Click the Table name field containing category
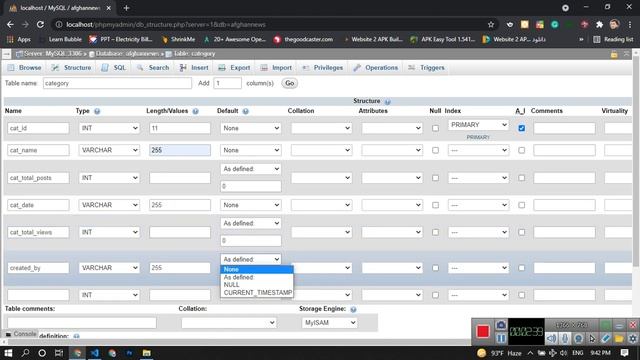Screen dimensions: 640x360 click(117, 83)
